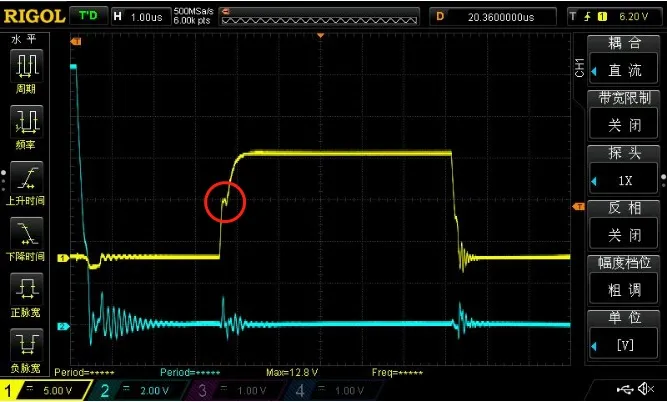Toggle the invert (反相) setting
667x402 pixels.
click(625, 235)
